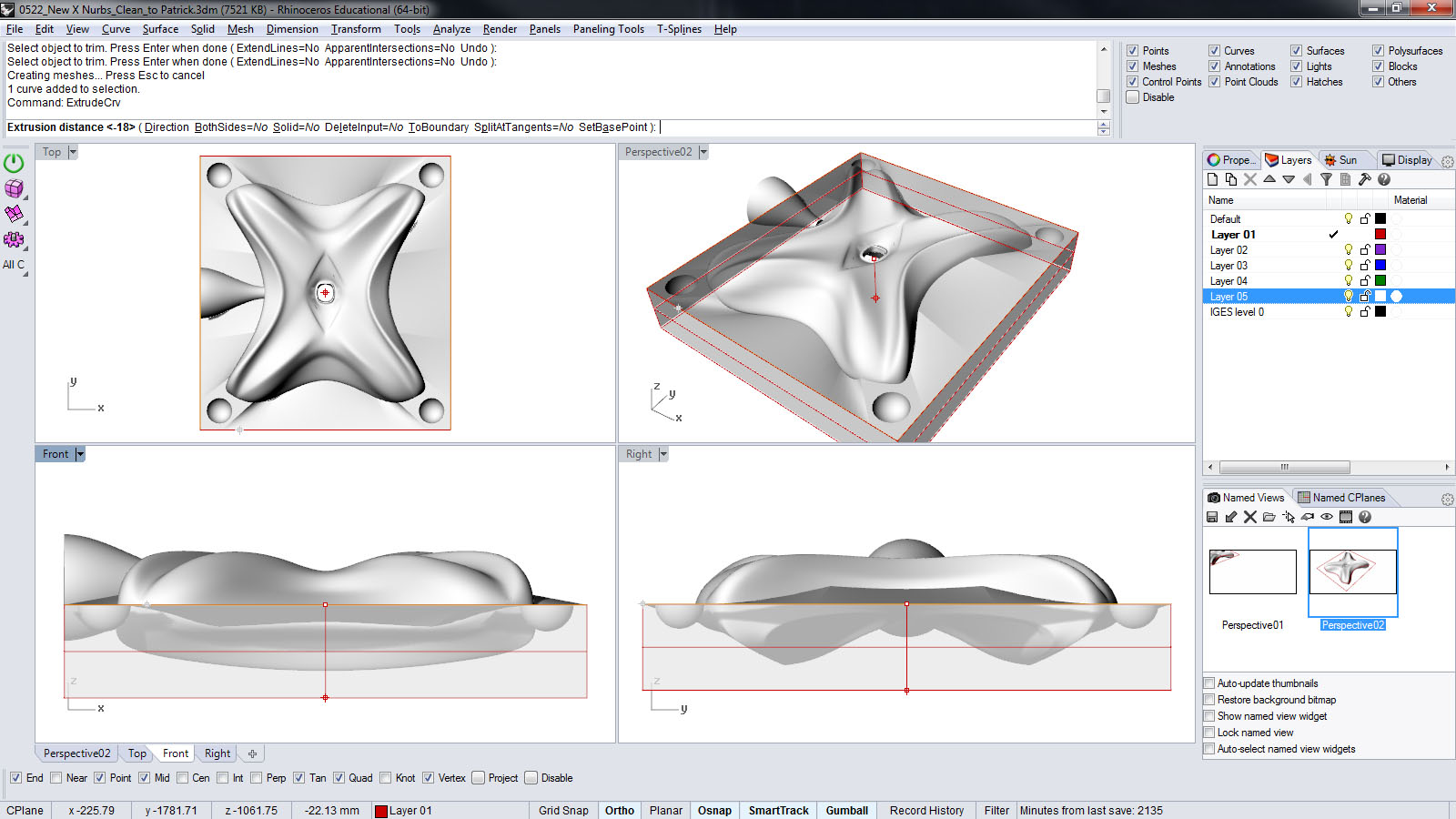Toggle Ortho mode in status bar
The width and height of the screenshot is (1456, 819).
pyautogui.click(x=620, y=811)
